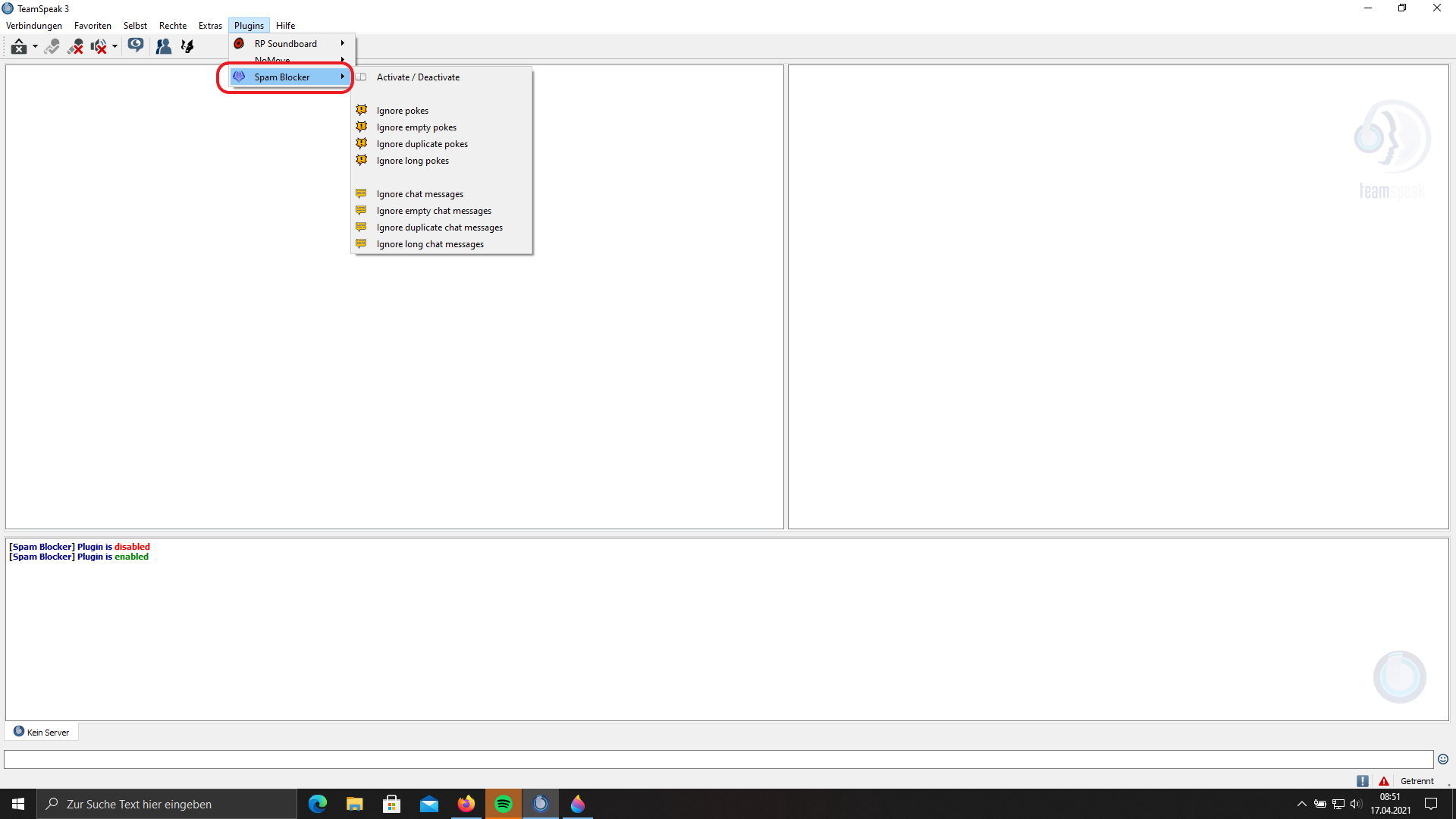Viewport: 1456px width, 819px height.
Task: Click the Getrennt connection status text
Action: (1417, 781)
